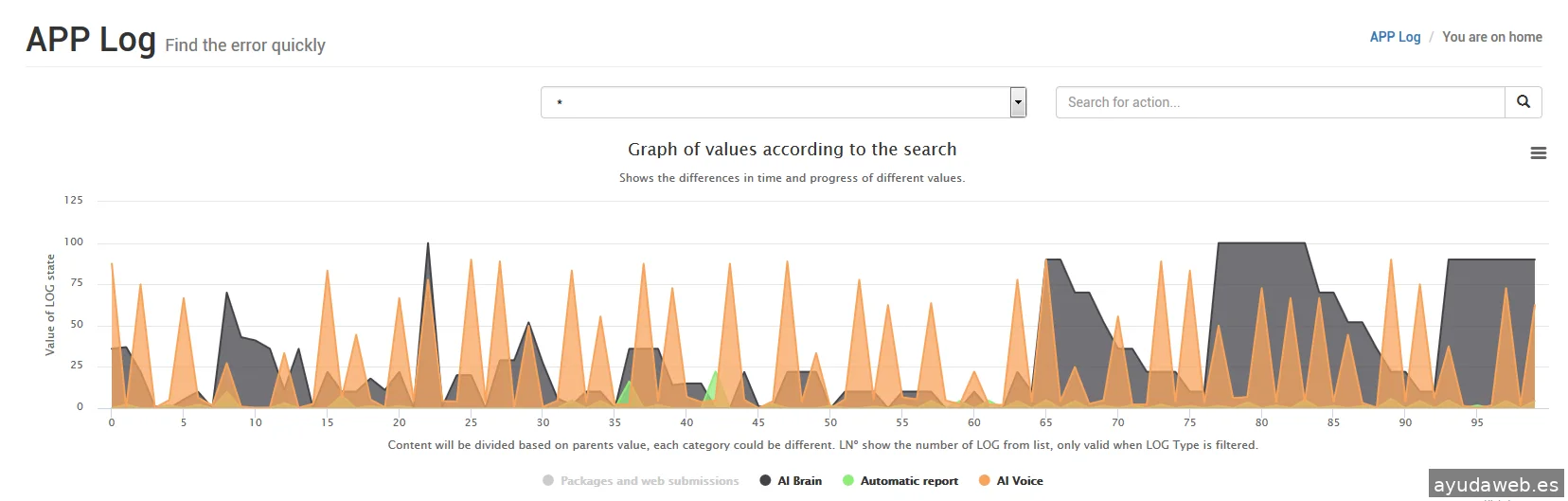Focus the 'Search for action...' input field
Screen dimensions: 1568x501
[1279, 102]
